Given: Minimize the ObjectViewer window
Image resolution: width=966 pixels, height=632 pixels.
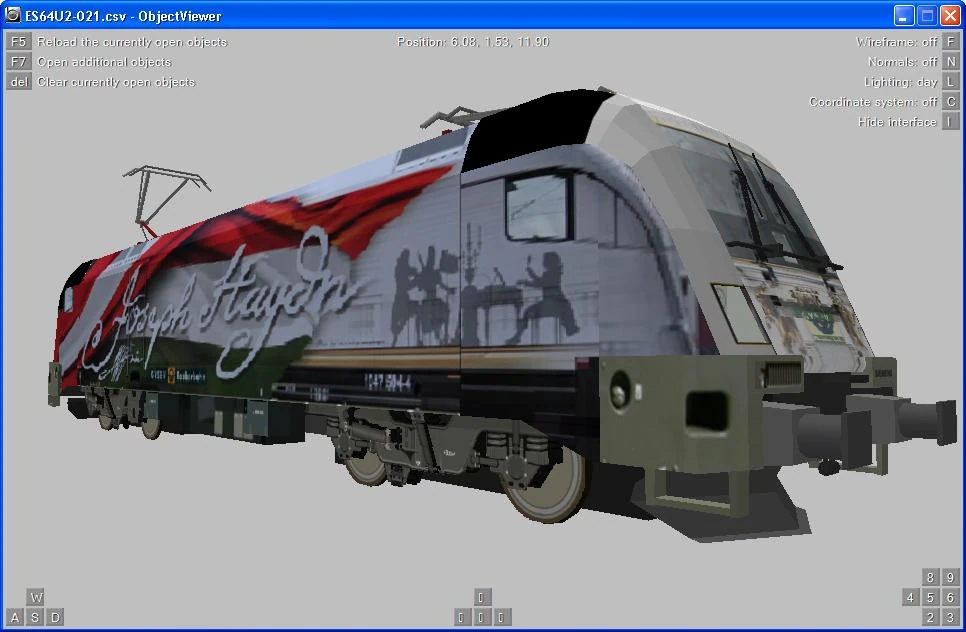Looking at the screenshot, I should click(904, 15).
